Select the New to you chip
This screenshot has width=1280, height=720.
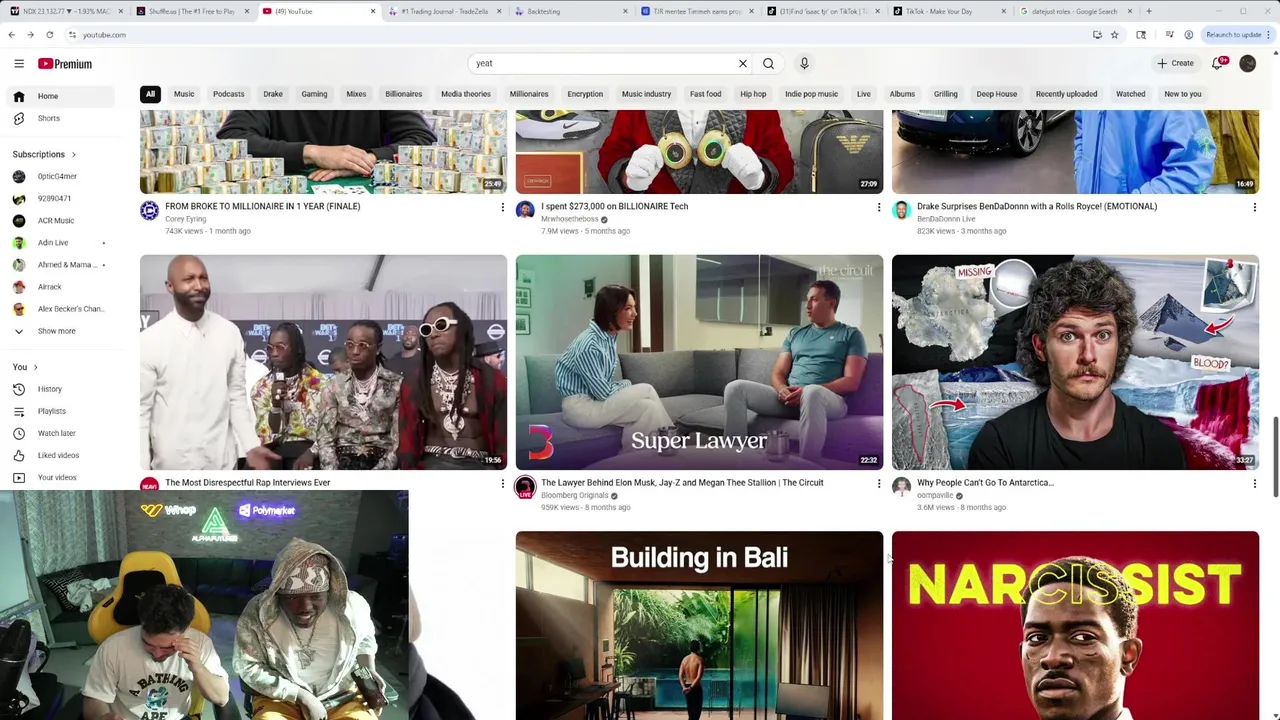coord(1183,94)
